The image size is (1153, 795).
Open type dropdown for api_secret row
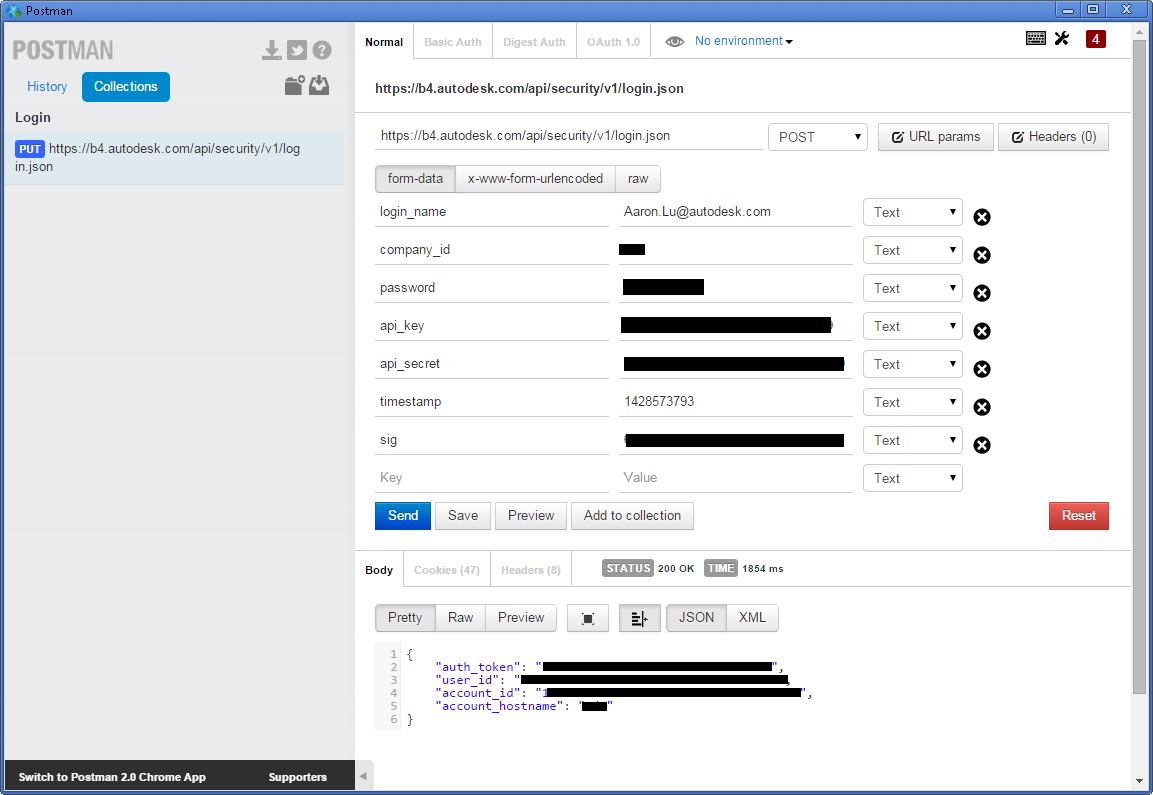pos(913,365)
